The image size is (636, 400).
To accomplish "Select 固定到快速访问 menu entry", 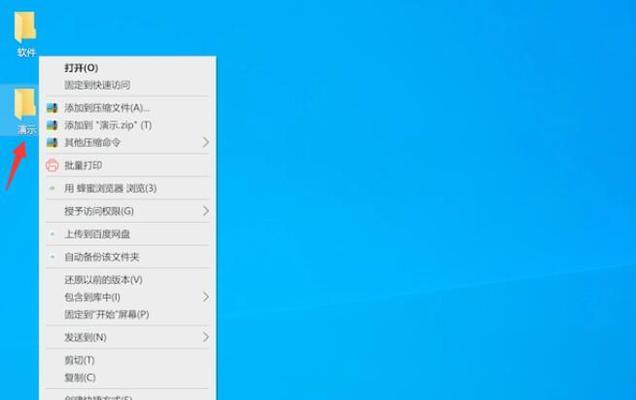I will click(x=127, y=85).
